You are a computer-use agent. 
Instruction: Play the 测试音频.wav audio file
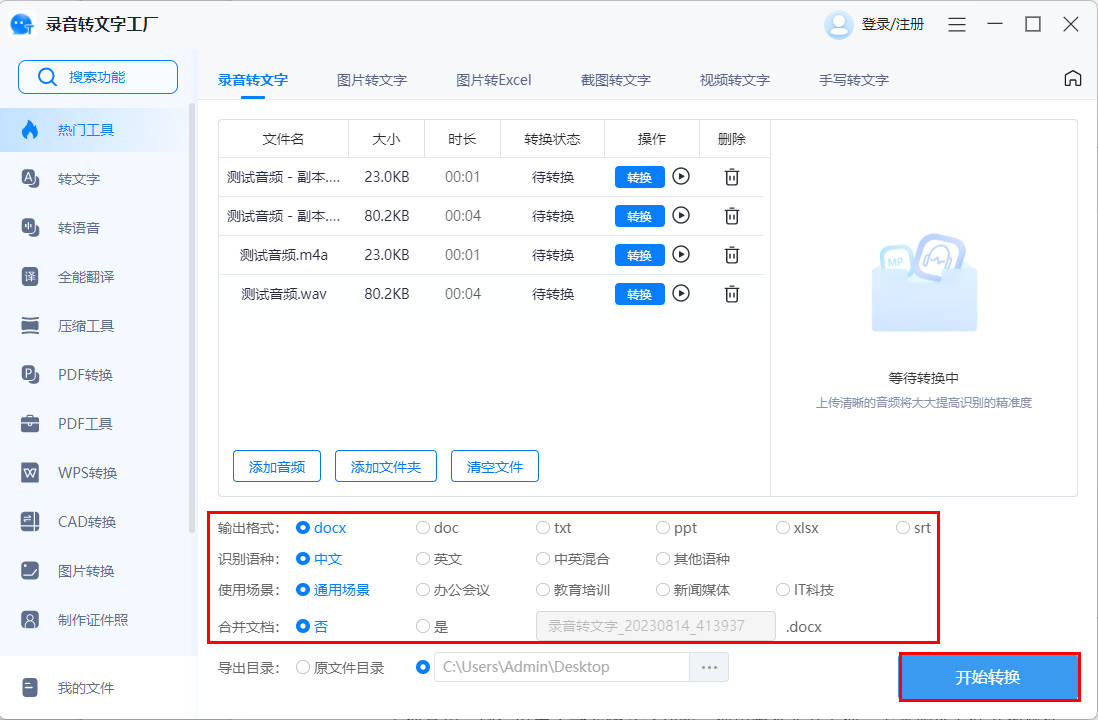point(681,293)
